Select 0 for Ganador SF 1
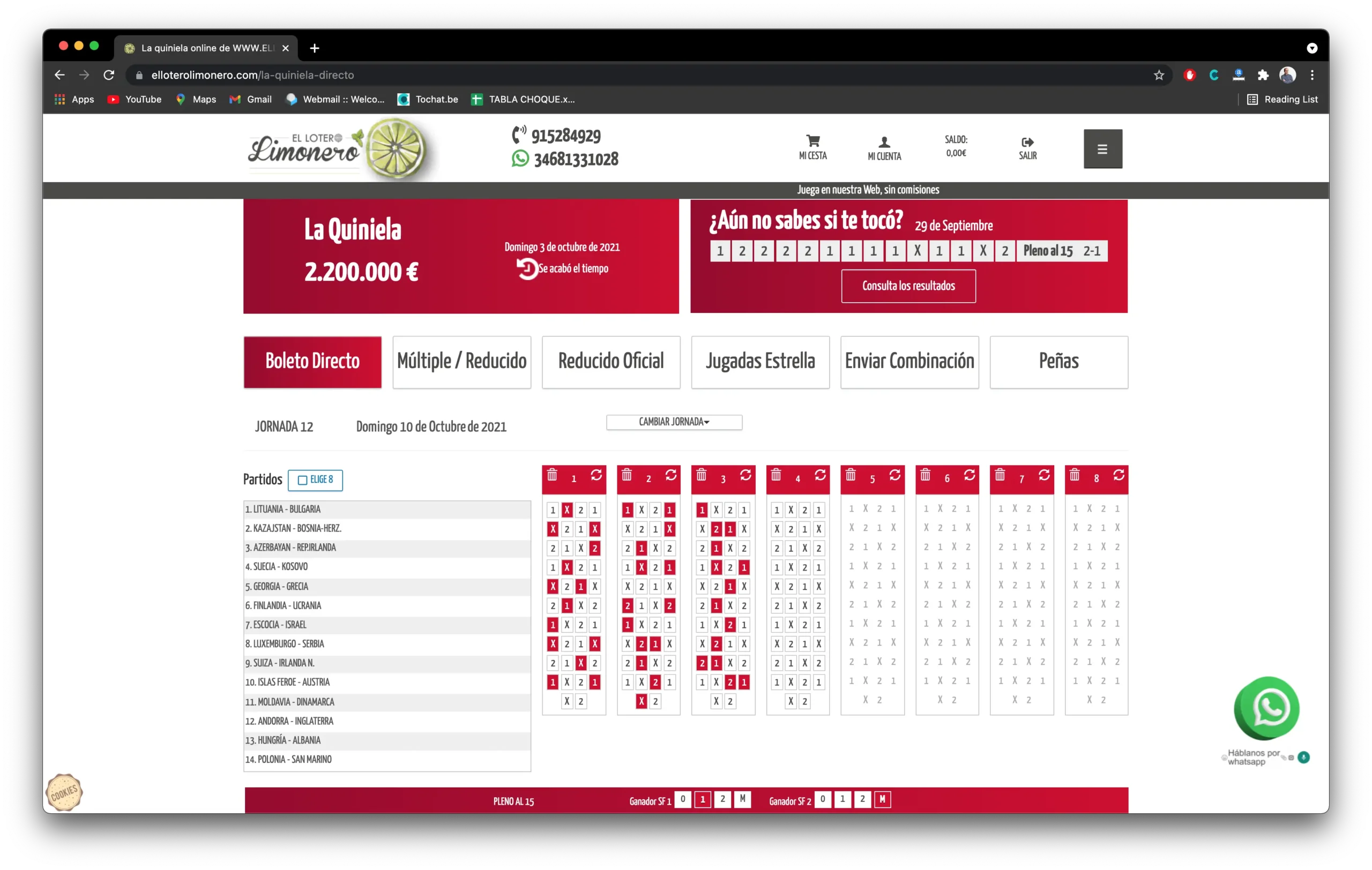The width and height of the screenshot is (1372, 870). pyautogui.click(x=683, y=799)
